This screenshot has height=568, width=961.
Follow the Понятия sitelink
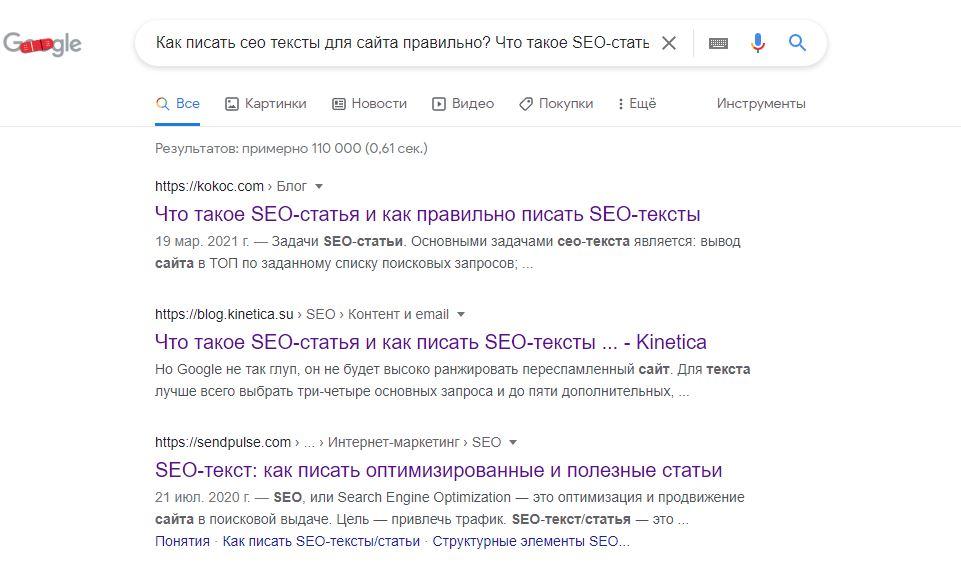coord(182,541)
